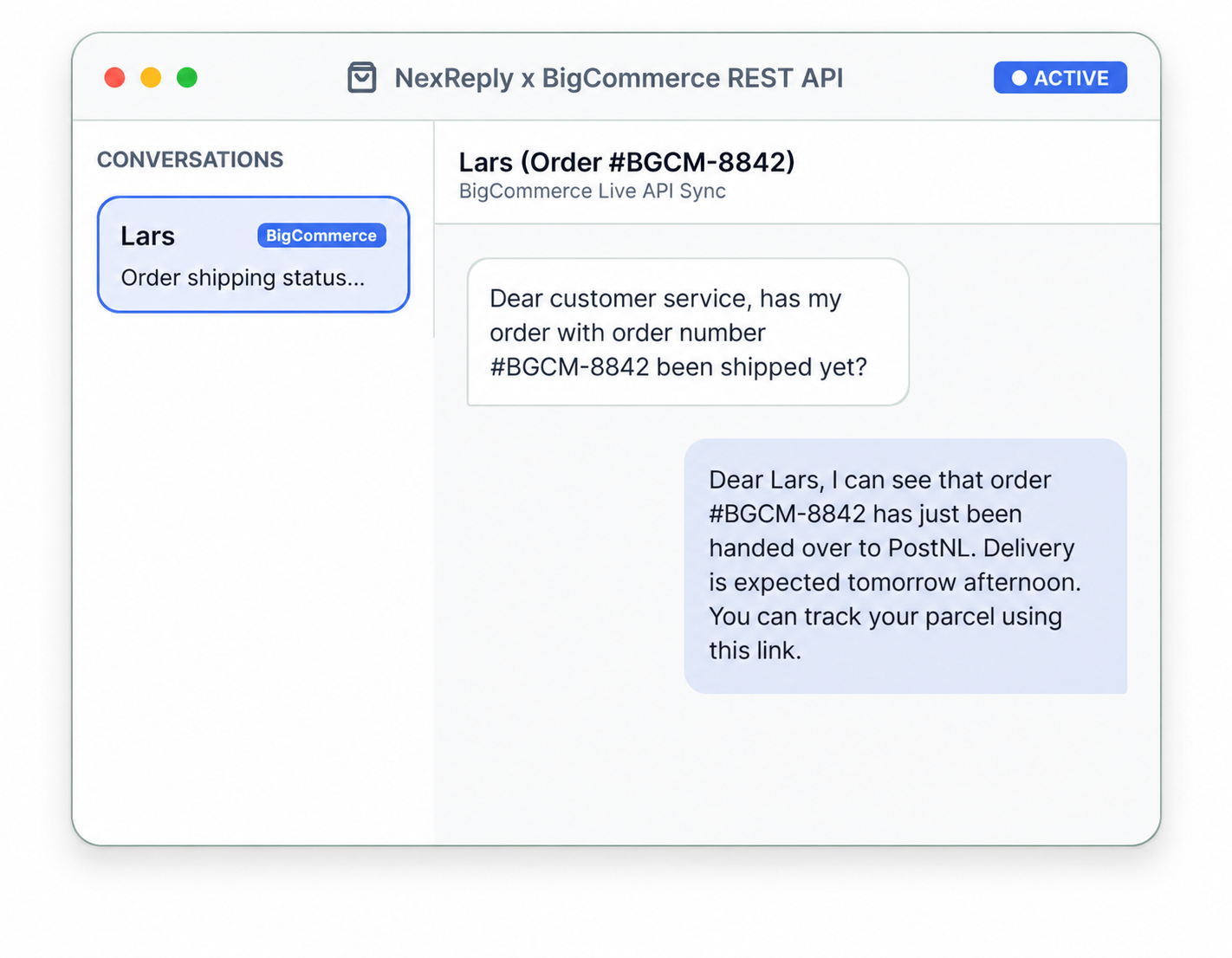
Task: Click the BigCommerce tag on Lars conversation
Action: [x=321, y=236]
